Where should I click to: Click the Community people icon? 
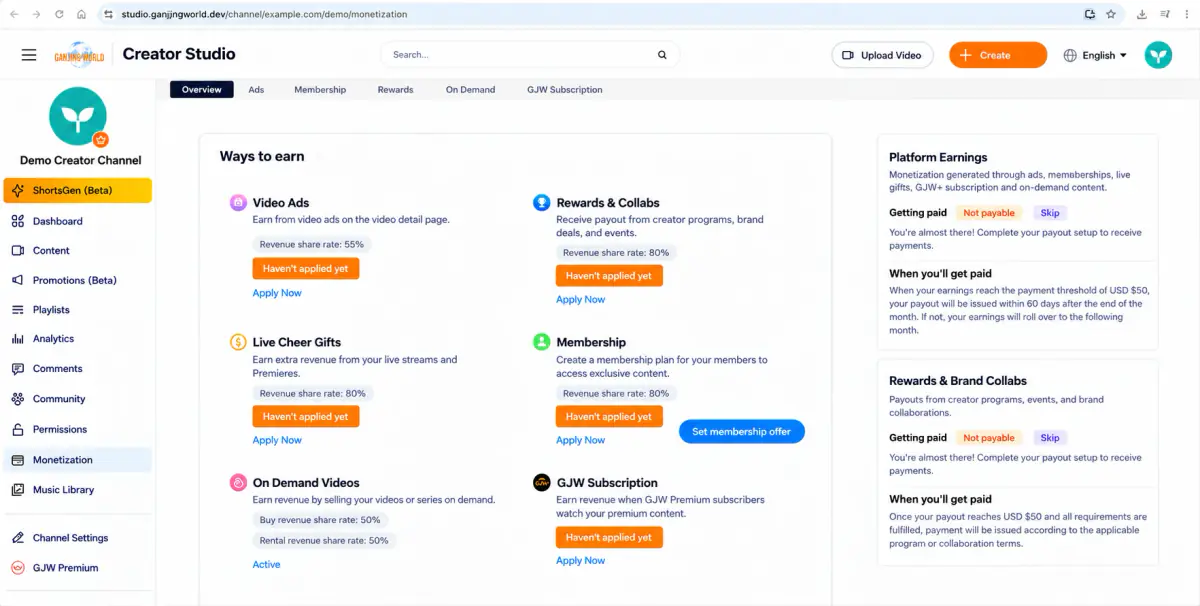coord(18,398)
